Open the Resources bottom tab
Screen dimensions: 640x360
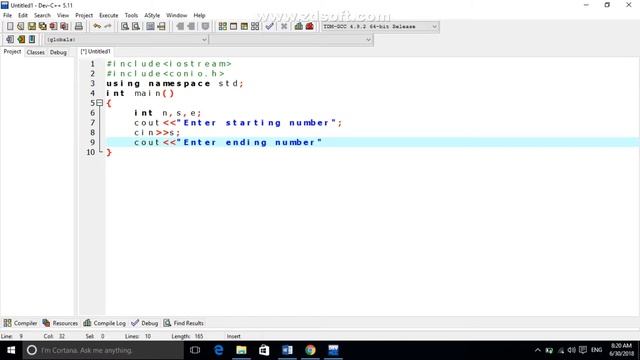coord(60,323)
